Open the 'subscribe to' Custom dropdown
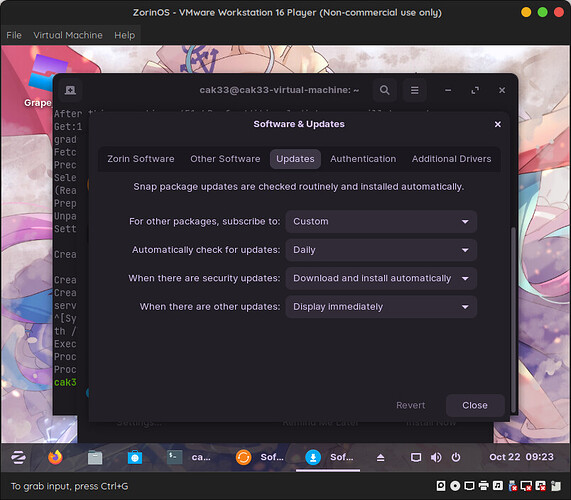 click(x=381, y=221)
